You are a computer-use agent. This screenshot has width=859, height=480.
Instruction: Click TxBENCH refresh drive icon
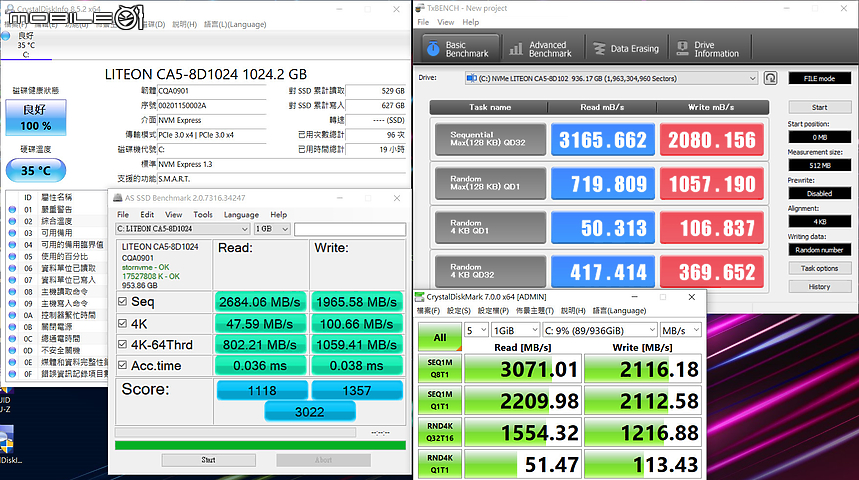[771, 78]
